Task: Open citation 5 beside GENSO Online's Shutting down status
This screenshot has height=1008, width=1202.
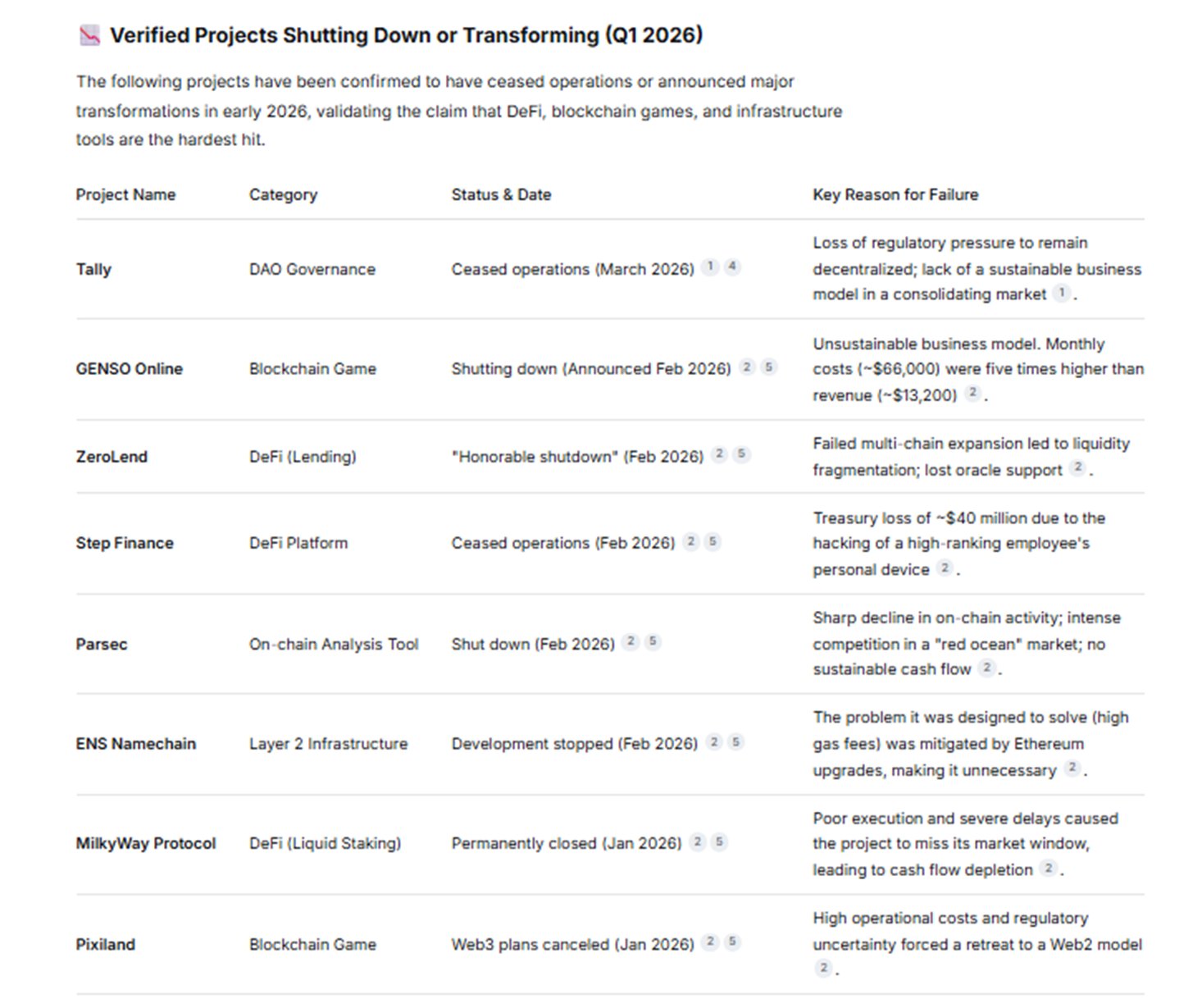Action: click(x=768, y=367)
